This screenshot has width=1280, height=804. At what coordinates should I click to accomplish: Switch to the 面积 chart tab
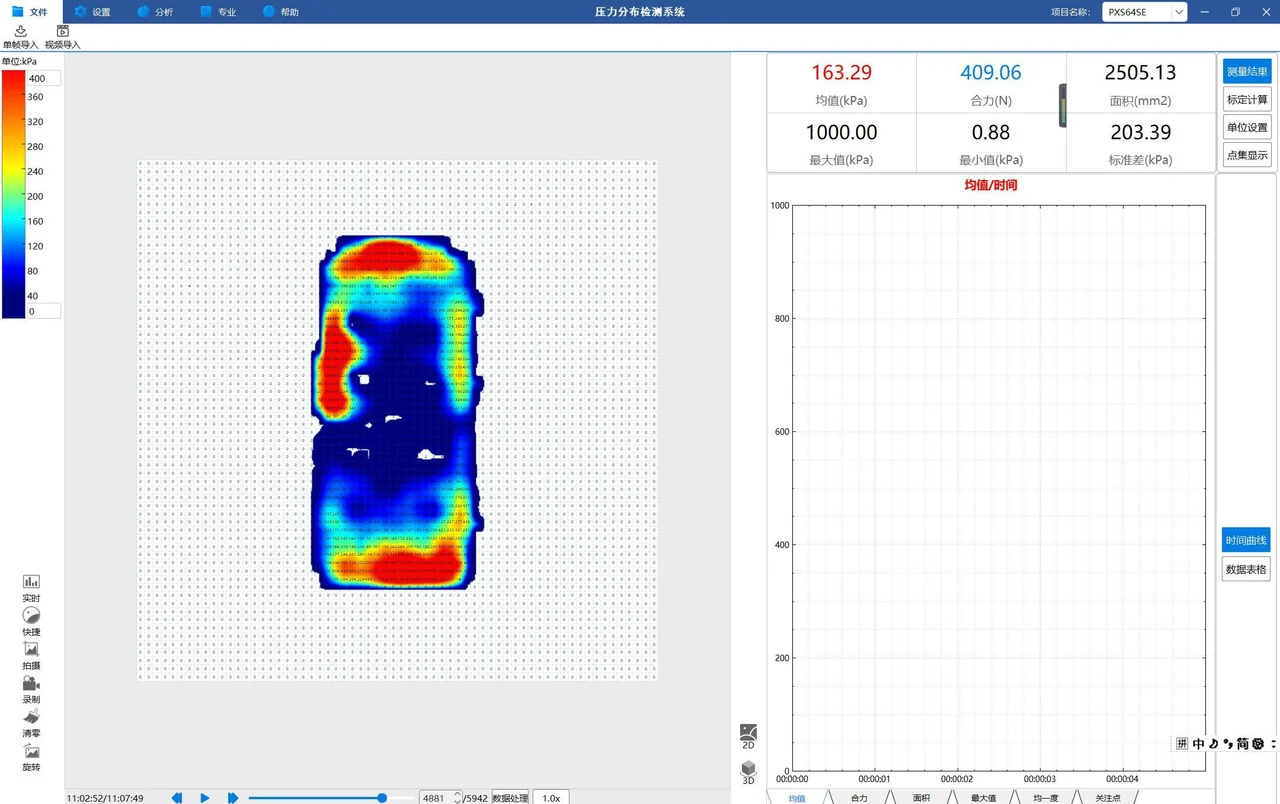pyautogui.click(x=921, y=797)
